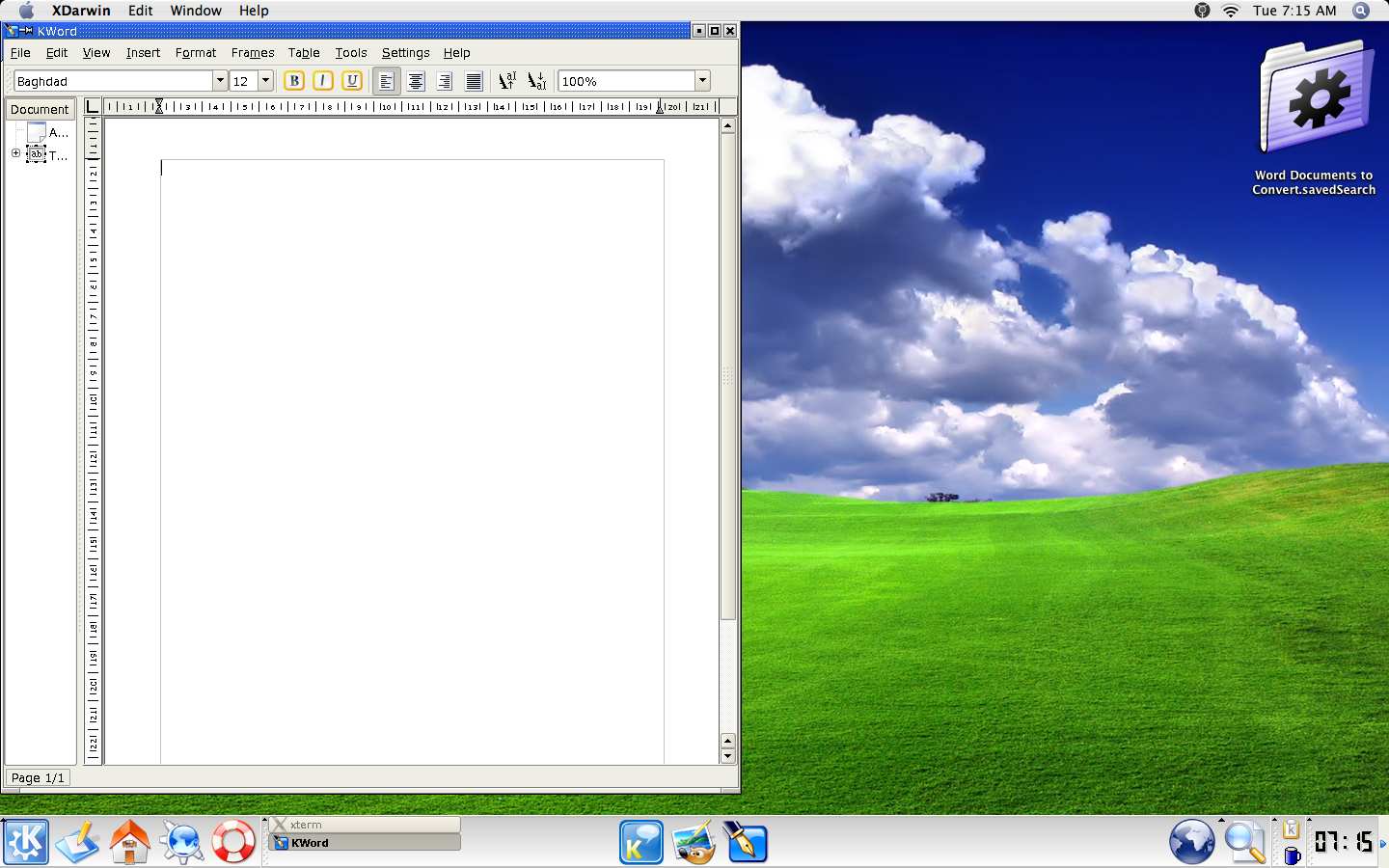
Task: Click the subscript text icon
Action: pyautogui.click(x=537, y=81)
